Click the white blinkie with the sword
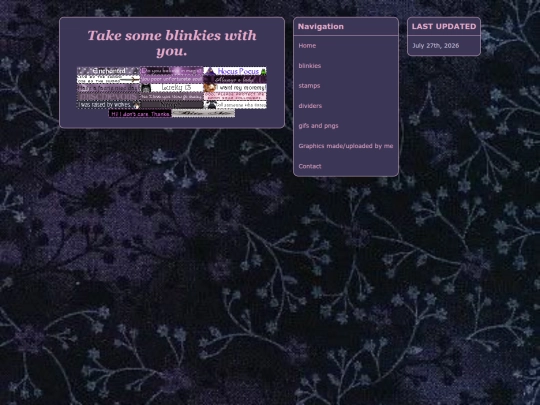Viewport: 540px width, 405px height. click(108, 79)
